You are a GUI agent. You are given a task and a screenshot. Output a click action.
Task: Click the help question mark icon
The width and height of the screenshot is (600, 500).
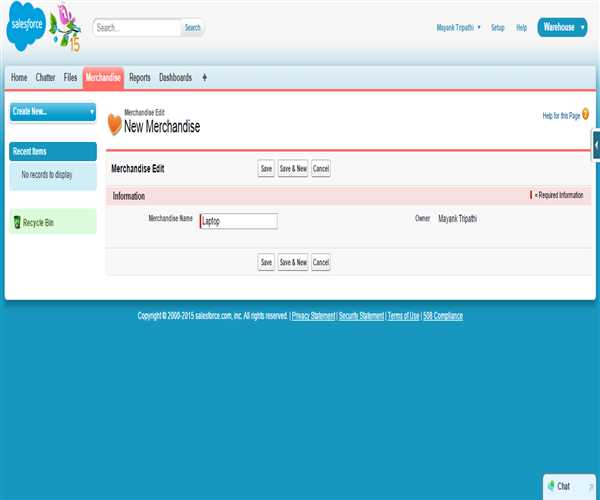[x=585, y=116]
